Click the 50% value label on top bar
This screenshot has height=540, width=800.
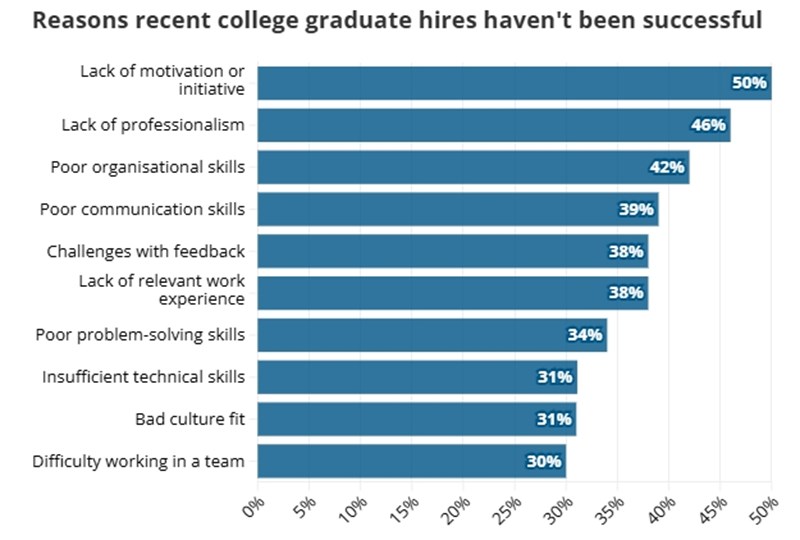click(x=749, y=83)
